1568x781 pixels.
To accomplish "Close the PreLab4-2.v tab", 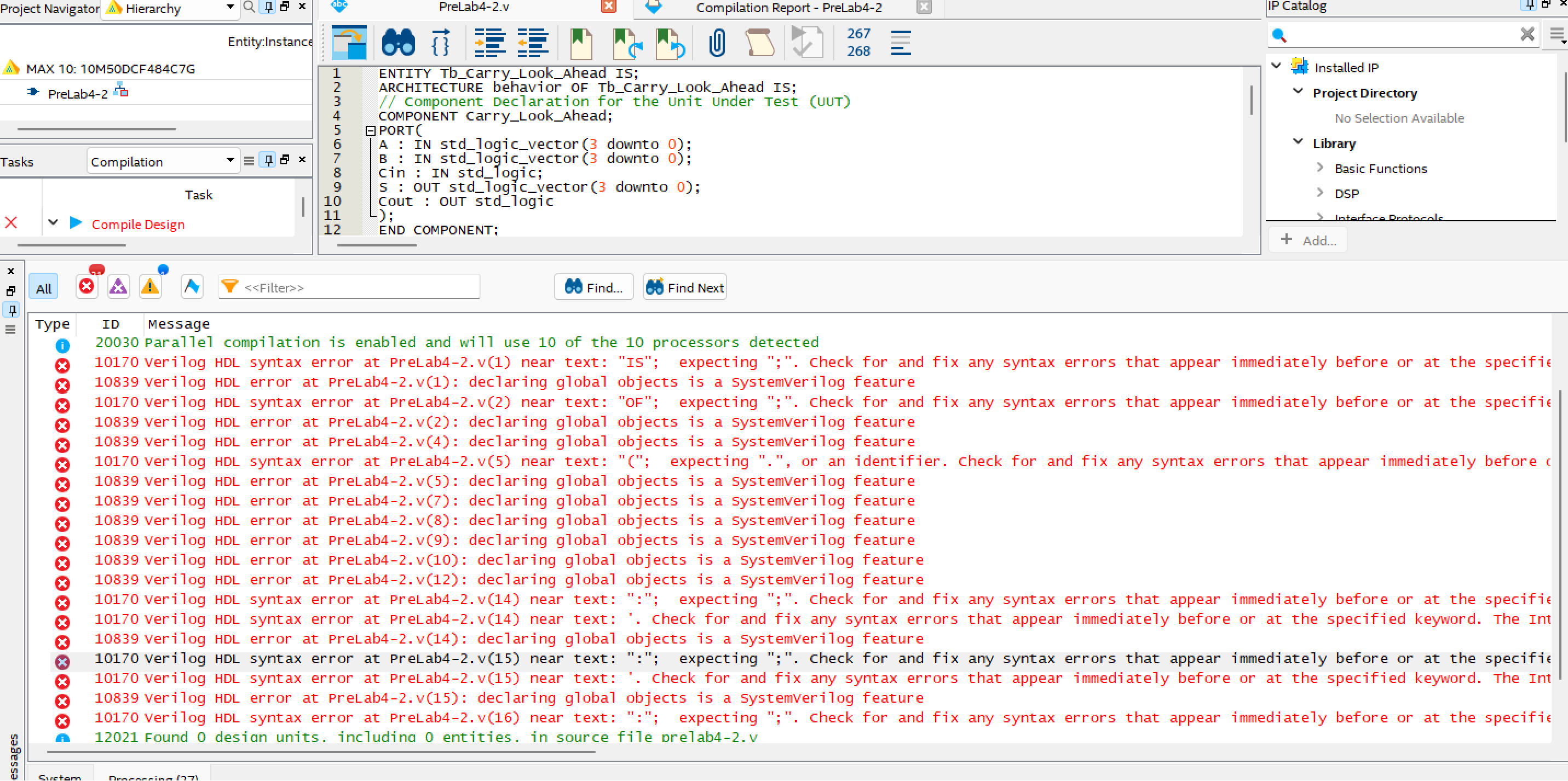I will pos(608,7).
